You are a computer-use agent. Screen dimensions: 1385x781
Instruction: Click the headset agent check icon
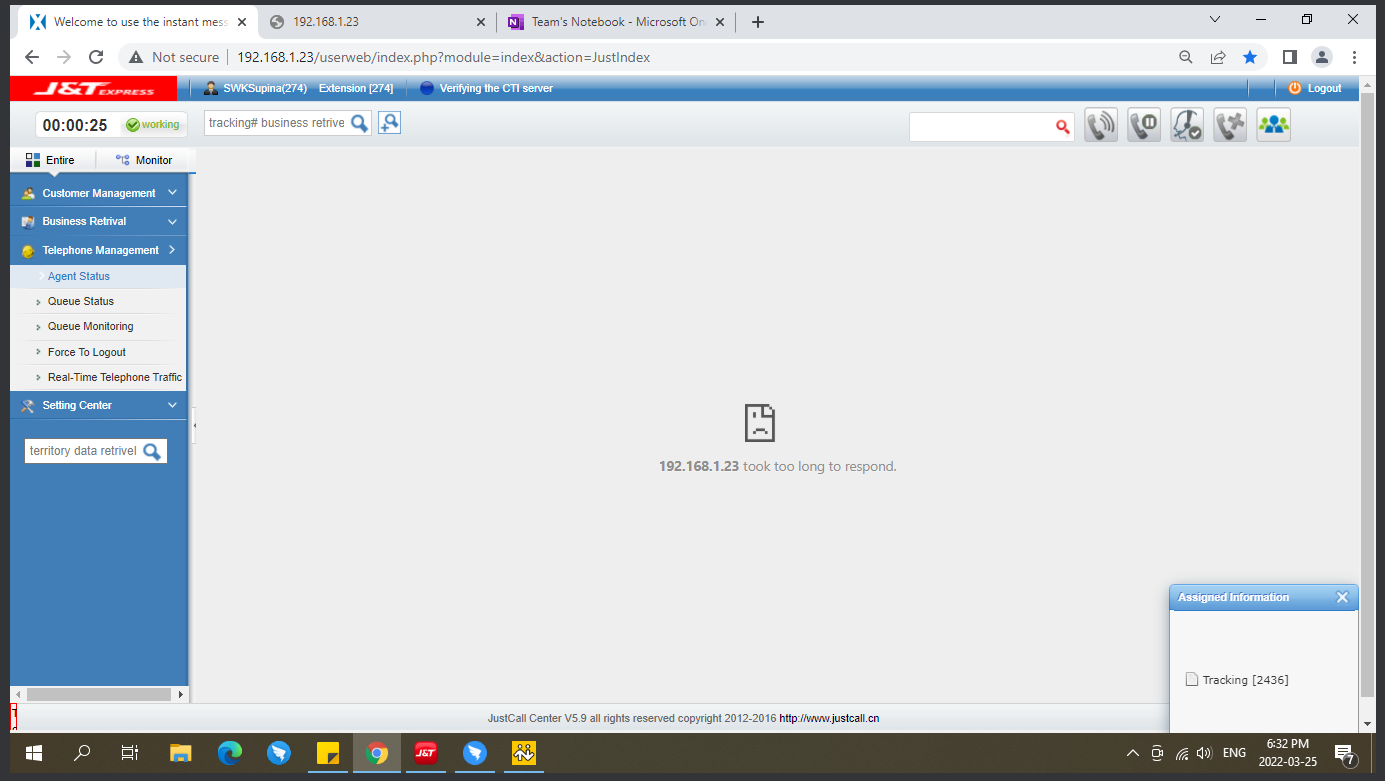(1187, 125)
